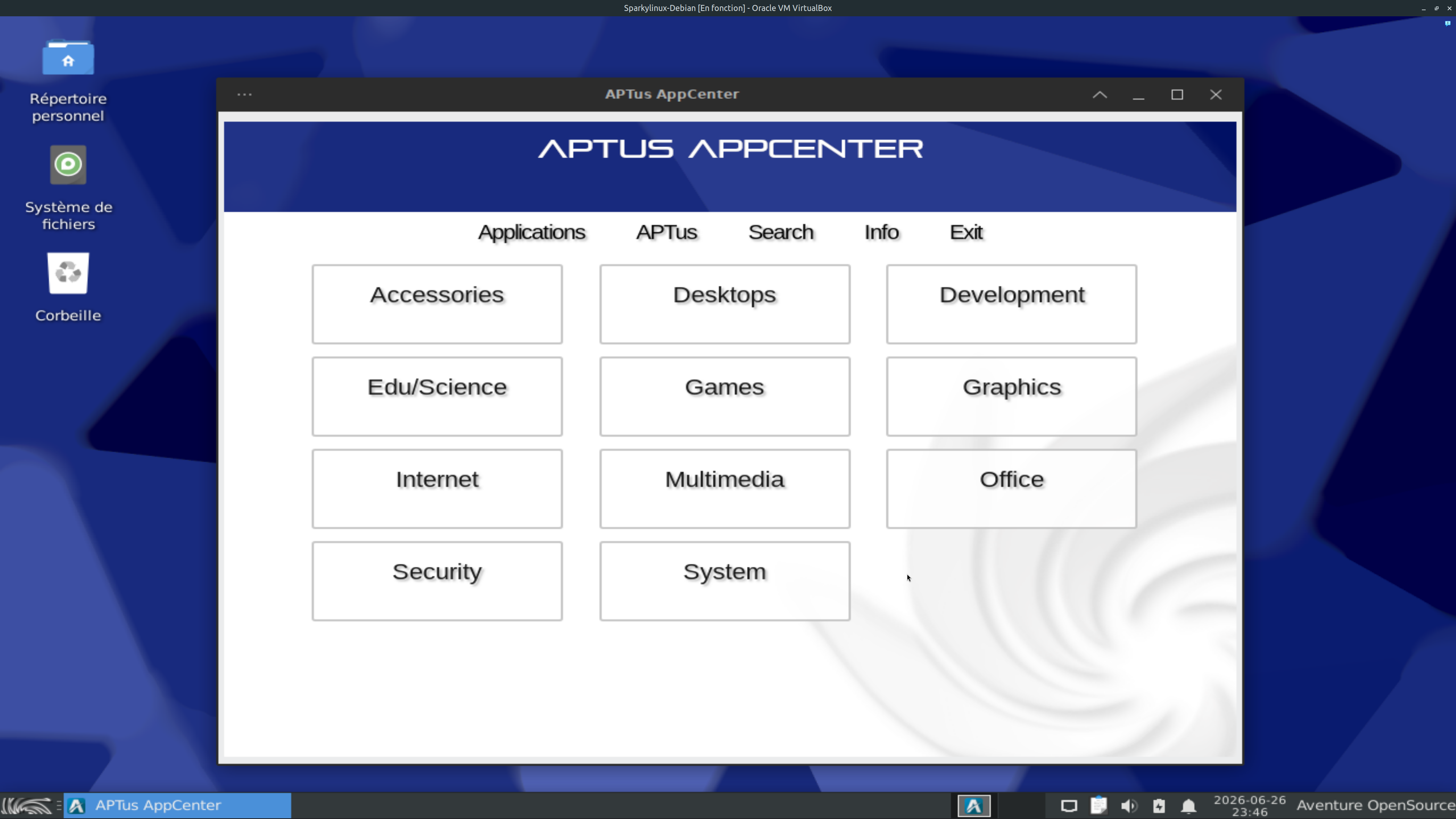Open the Info menu item
1456x819 pixels.
[x=881, y=232]
